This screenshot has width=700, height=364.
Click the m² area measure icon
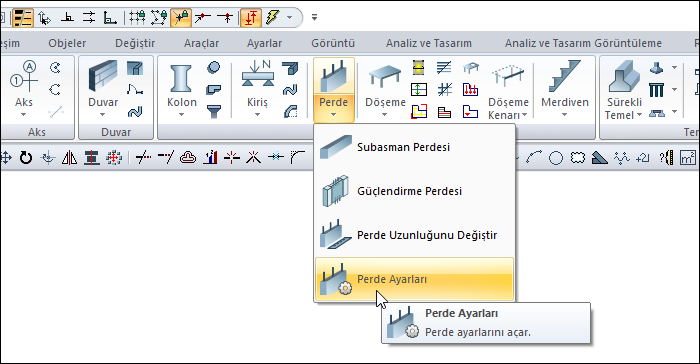[x=688, y=158]
